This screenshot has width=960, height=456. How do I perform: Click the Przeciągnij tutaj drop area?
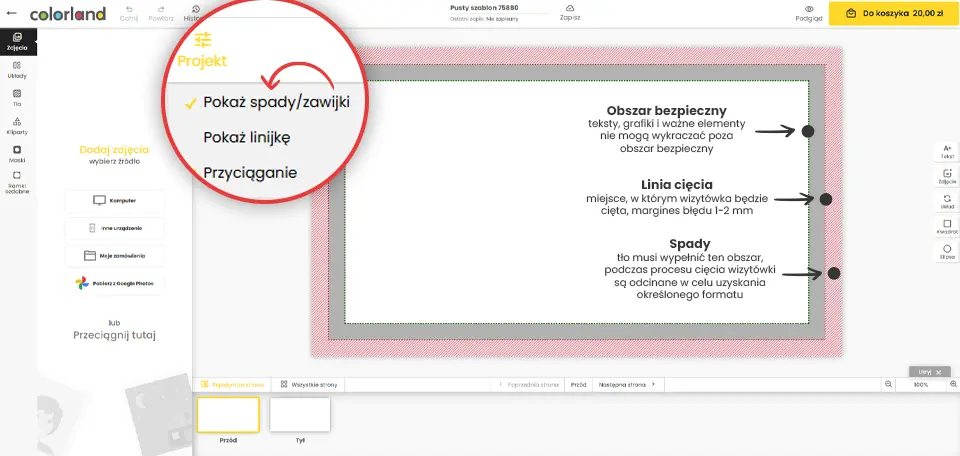point(114,335)
